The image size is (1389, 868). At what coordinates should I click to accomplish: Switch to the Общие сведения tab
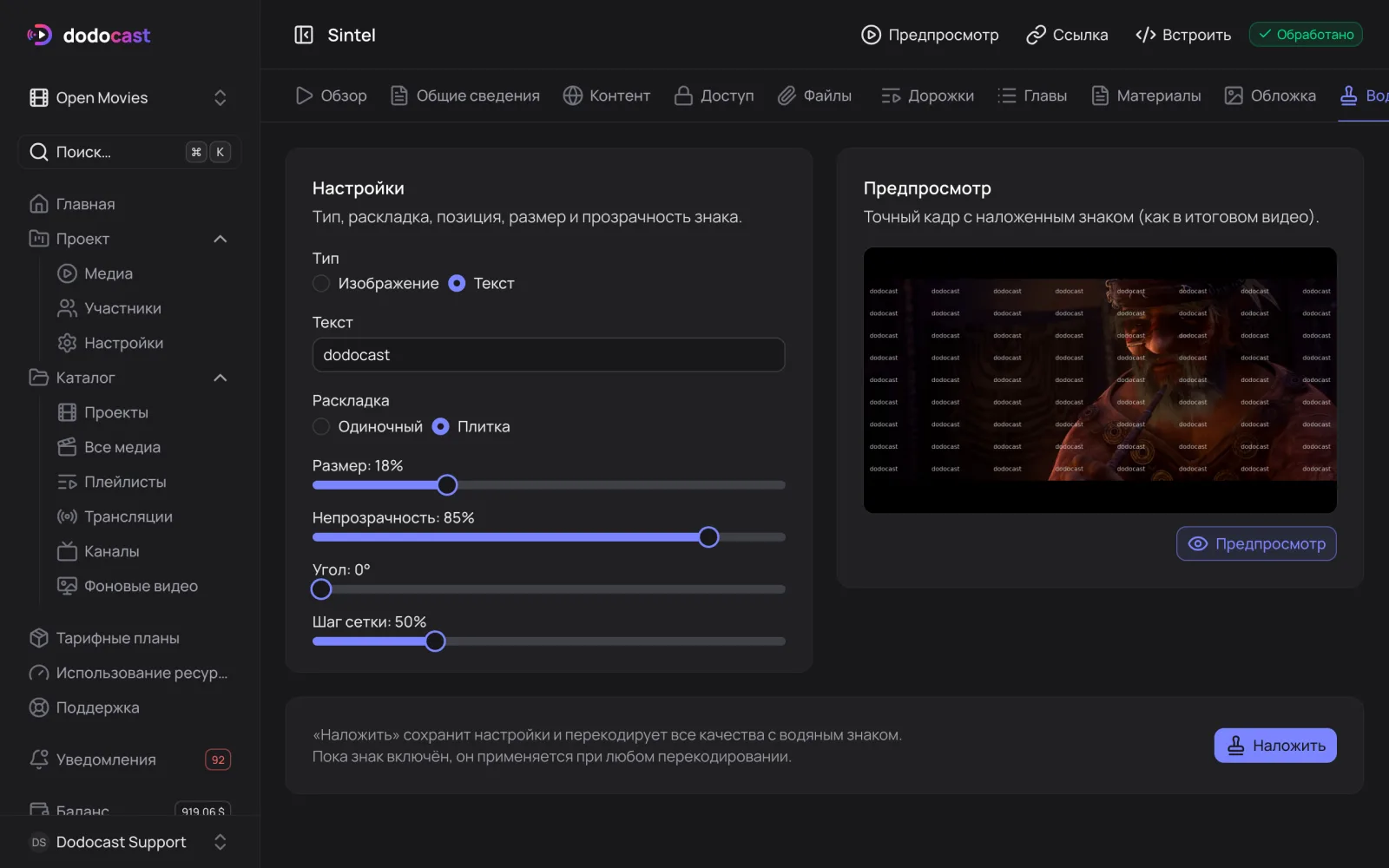click(x=464, y=95)
